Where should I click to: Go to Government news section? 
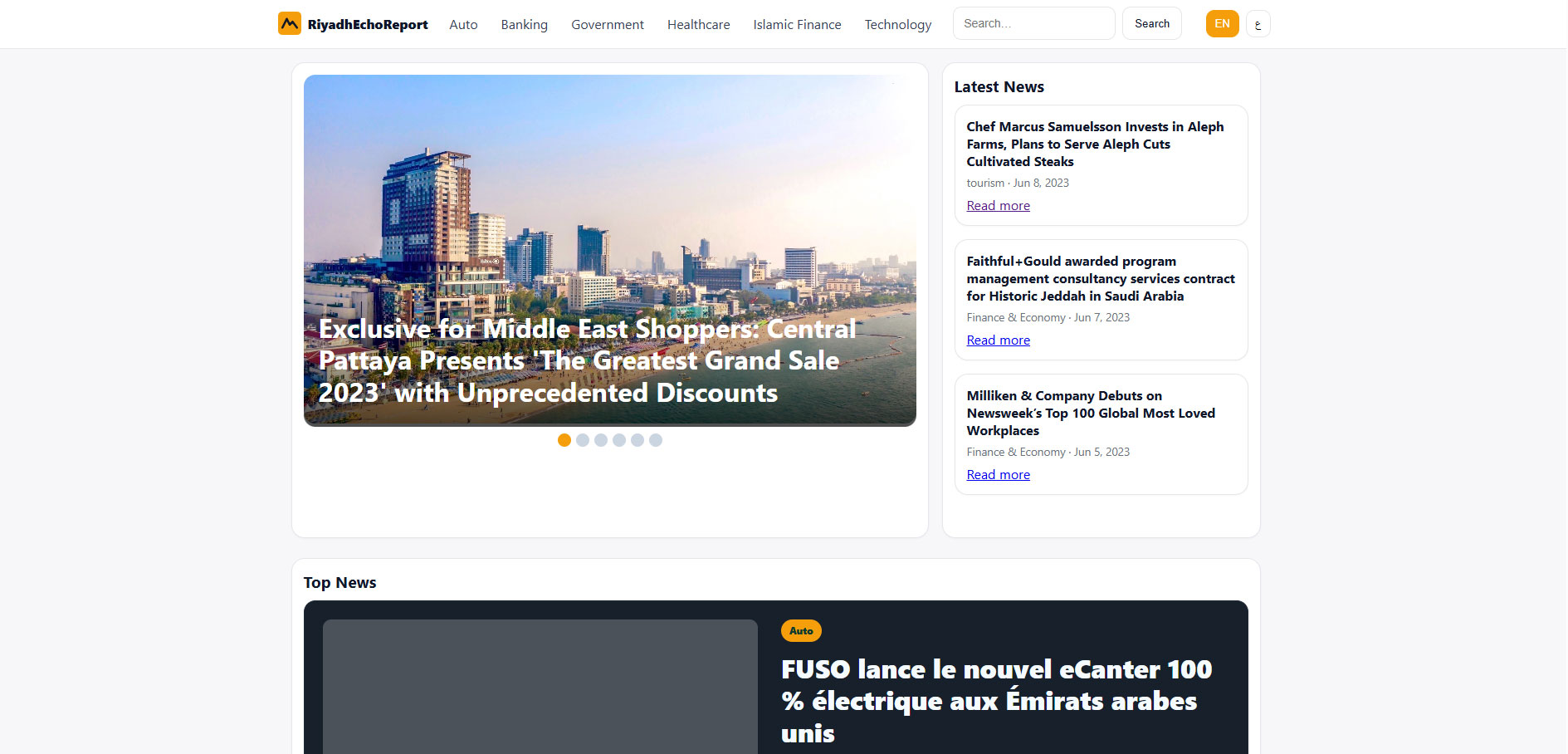(x=607, y=25)
